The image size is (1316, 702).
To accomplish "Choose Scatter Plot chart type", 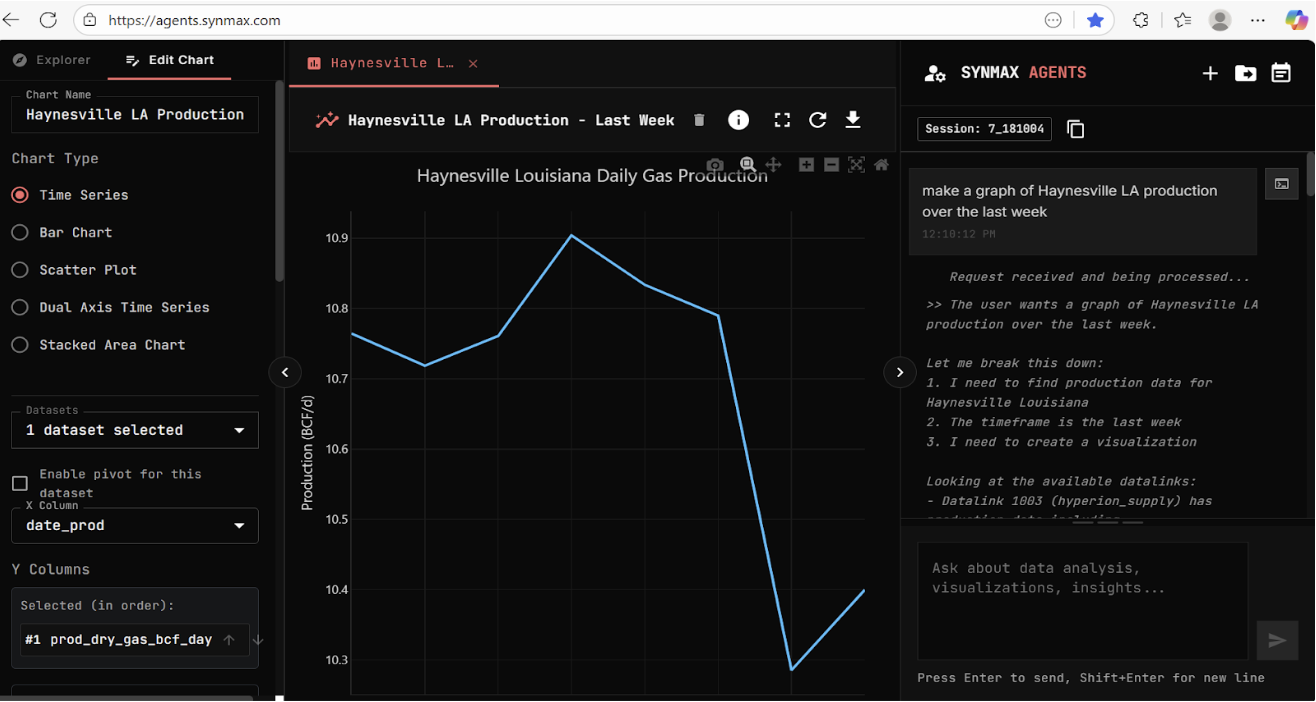I will pos(20,270).
